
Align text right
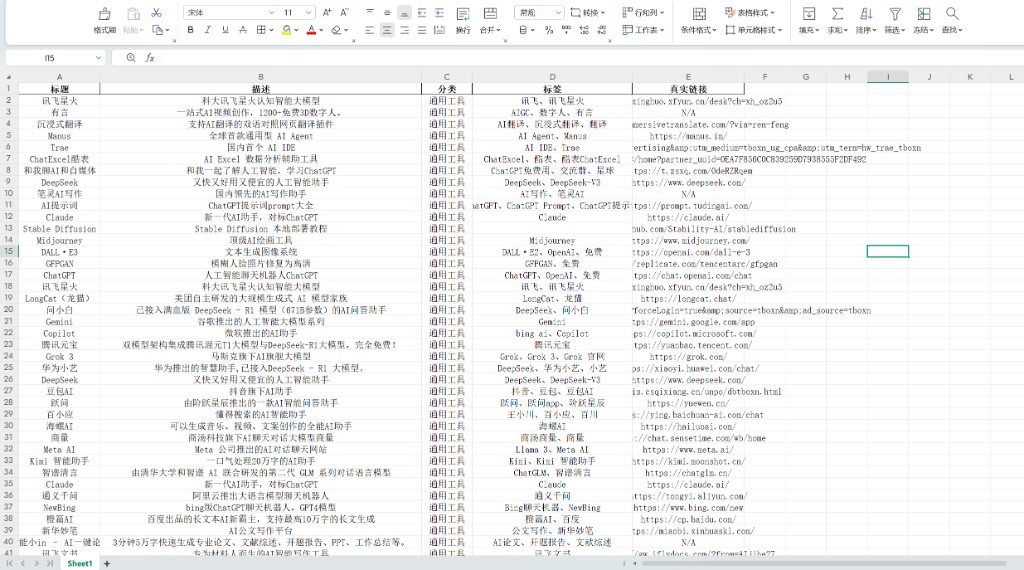(x=405, y=30)
